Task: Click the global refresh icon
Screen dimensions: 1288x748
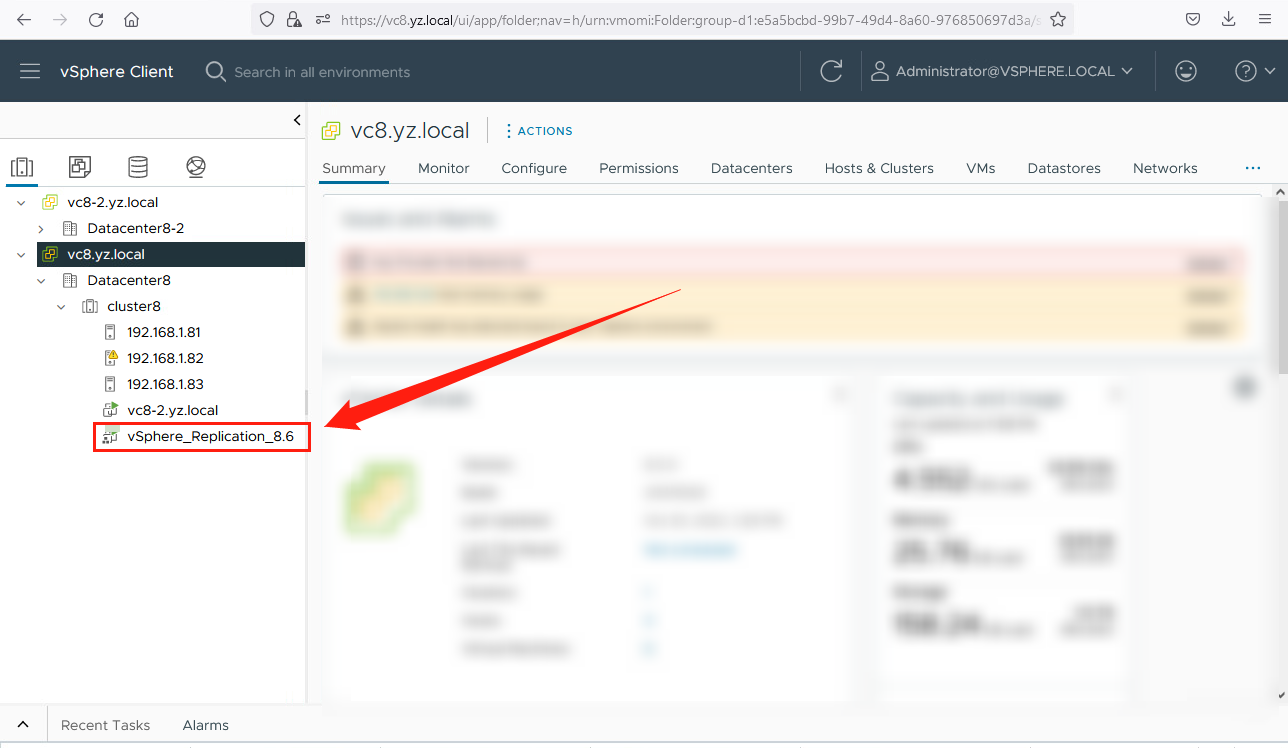Action: 831,71
